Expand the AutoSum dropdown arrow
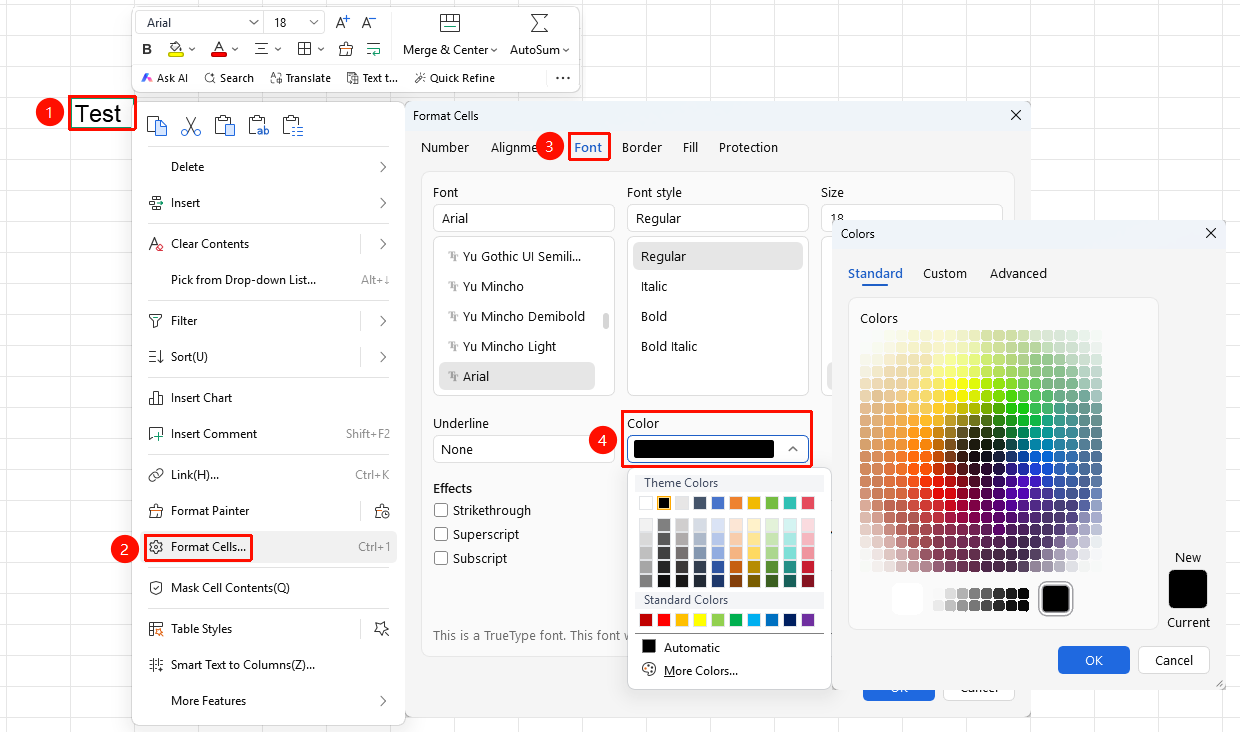 point(566,50)
